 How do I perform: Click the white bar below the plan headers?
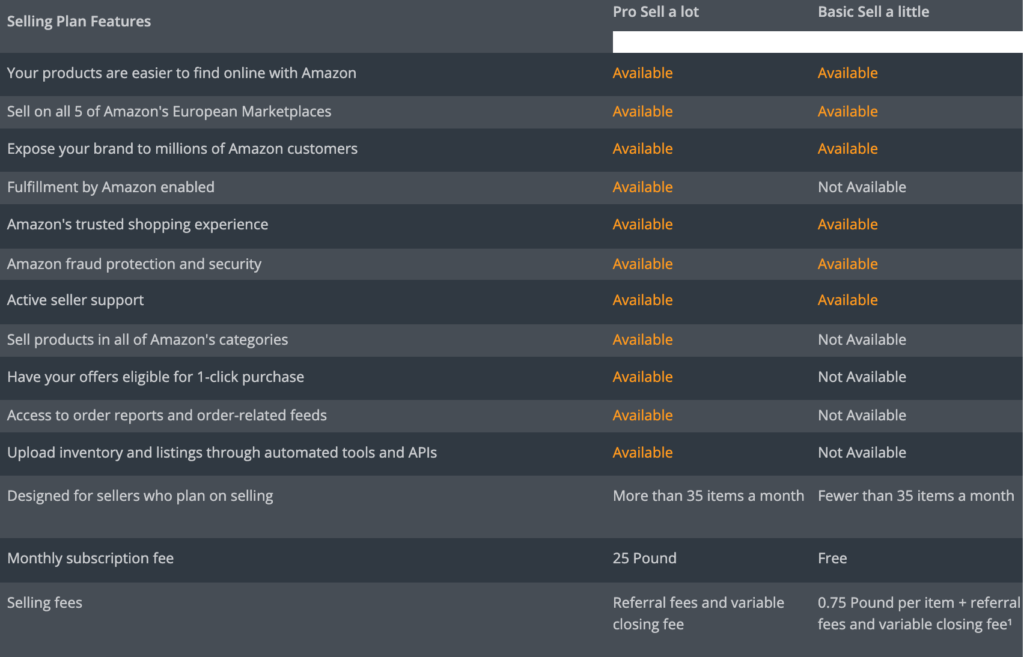tap(817, 42)
